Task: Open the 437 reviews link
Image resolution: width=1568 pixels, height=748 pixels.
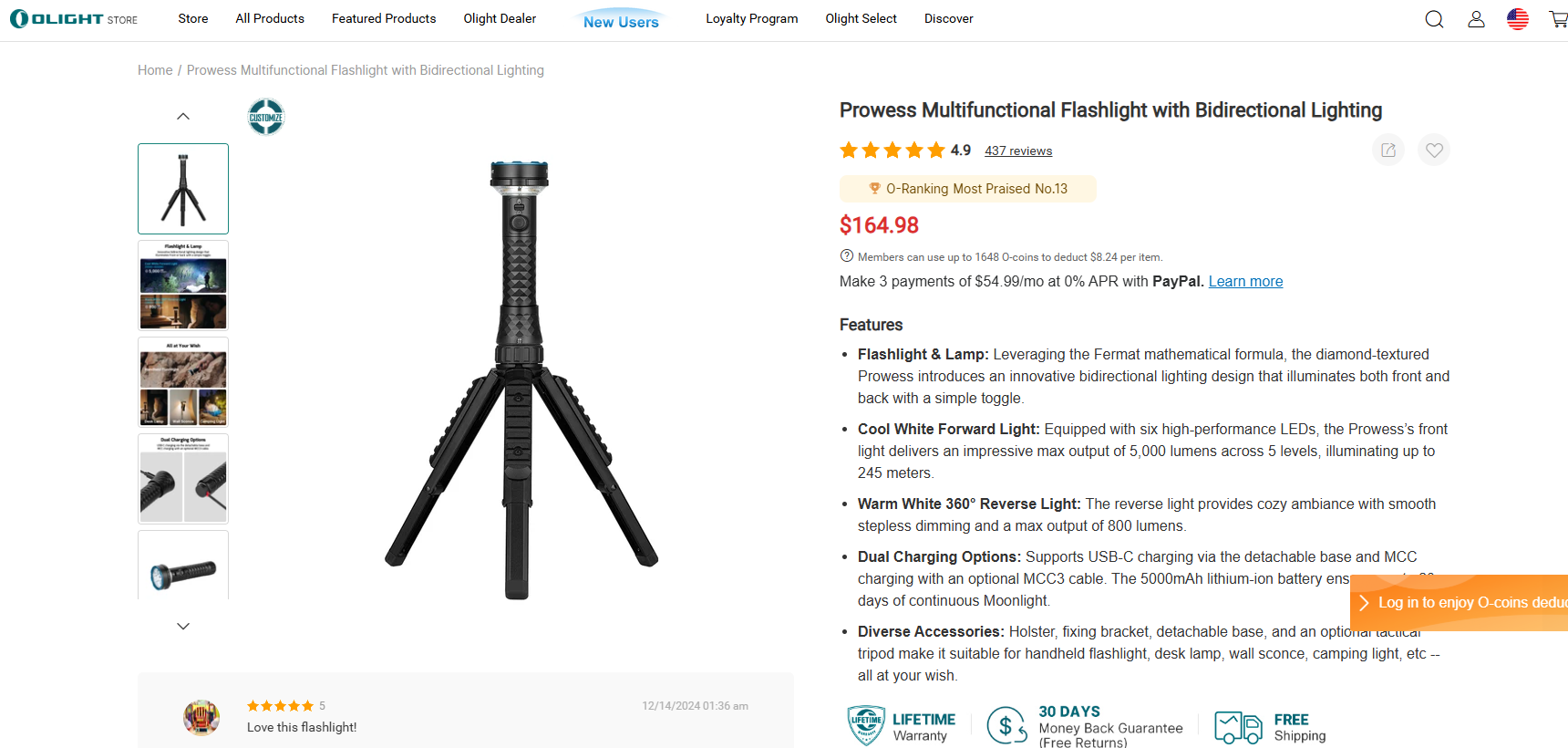Action: 1018,151
